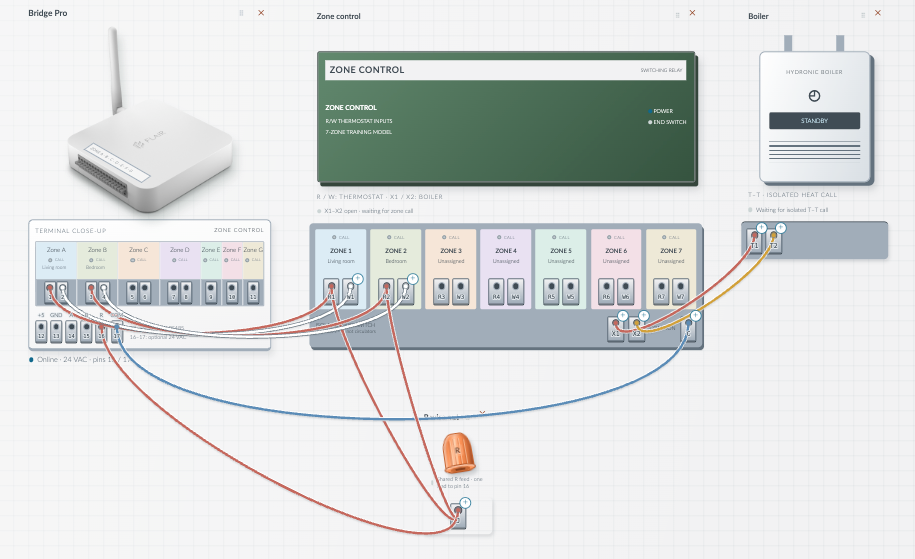Select Bridge Pro pin 13 labeled GND
The width and height of the screenshot is (915, 559).
(x=56, y=331)
